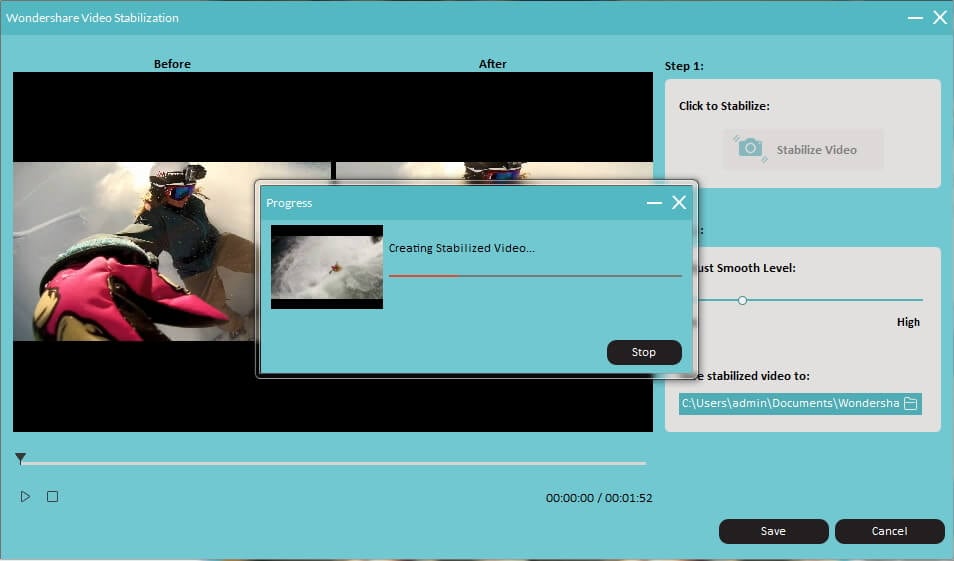Click the timeline playhead marker
Viewport: 954px width, 561px height.
point(20,458)
